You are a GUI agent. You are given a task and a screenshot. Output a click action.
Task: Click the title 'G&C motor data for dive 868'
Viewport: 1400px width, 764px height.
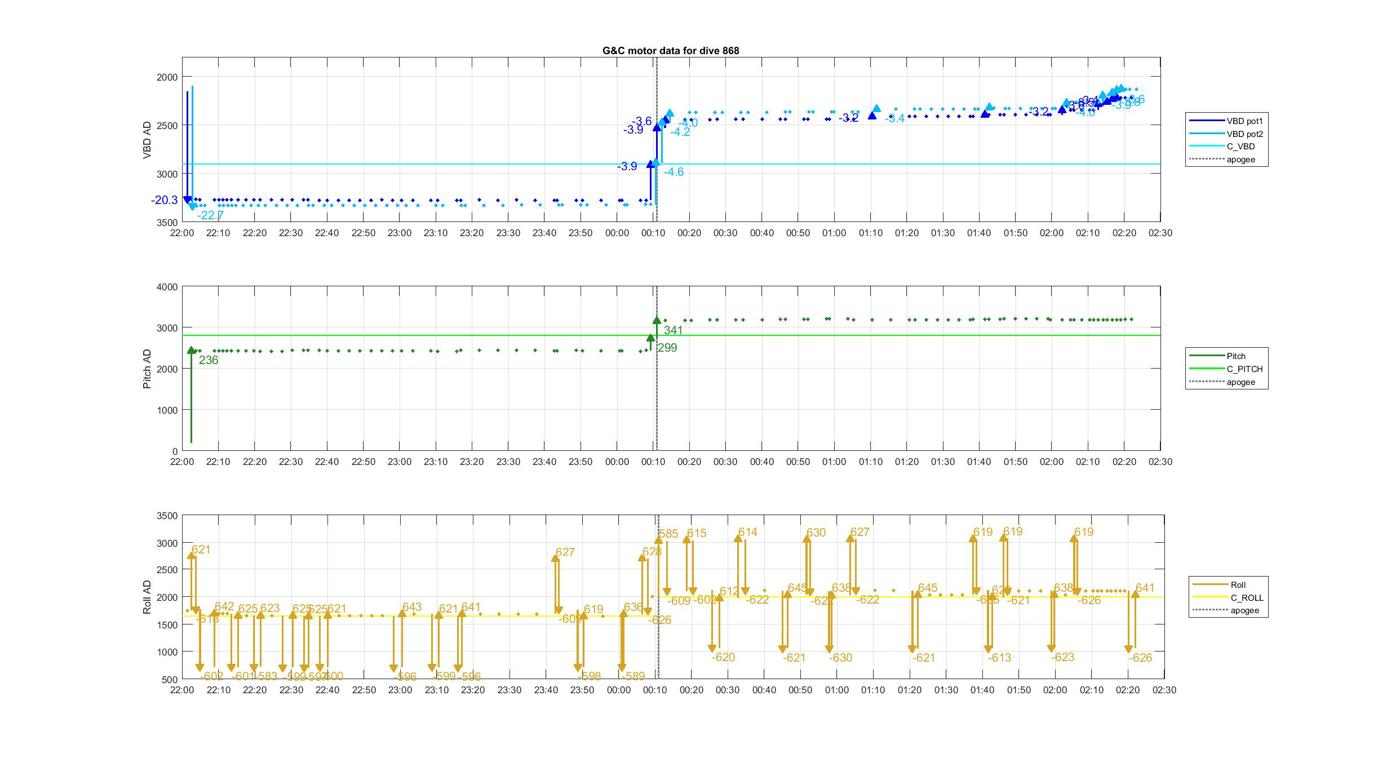pyautogui.click(x=670, y=50)
